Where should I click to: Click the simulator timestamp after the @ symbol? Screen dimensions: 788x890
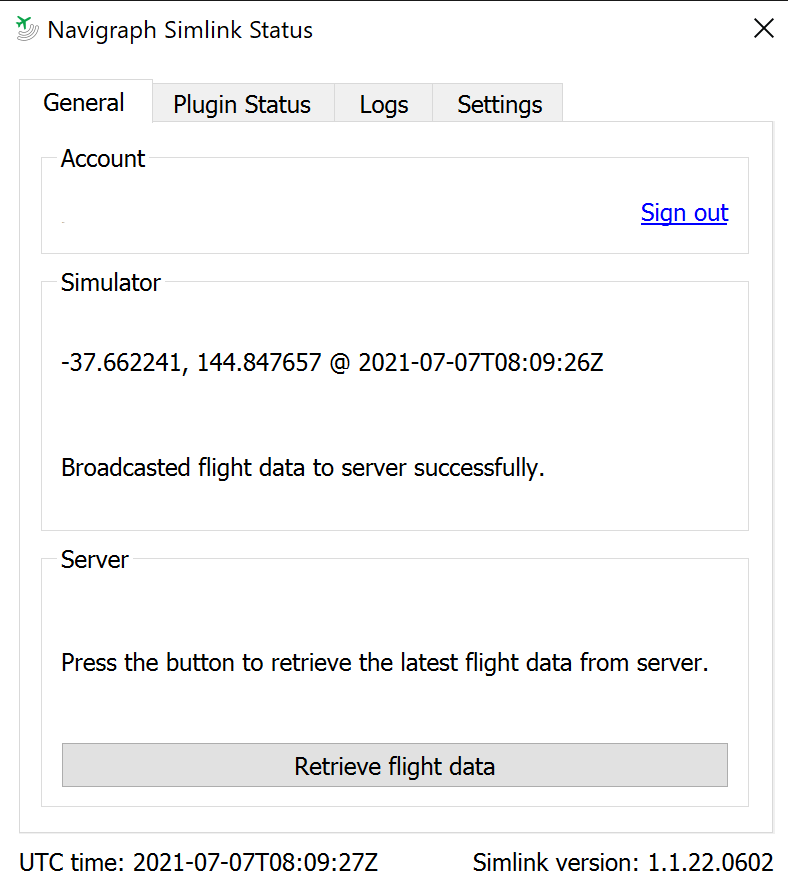(x=480, y=362)
